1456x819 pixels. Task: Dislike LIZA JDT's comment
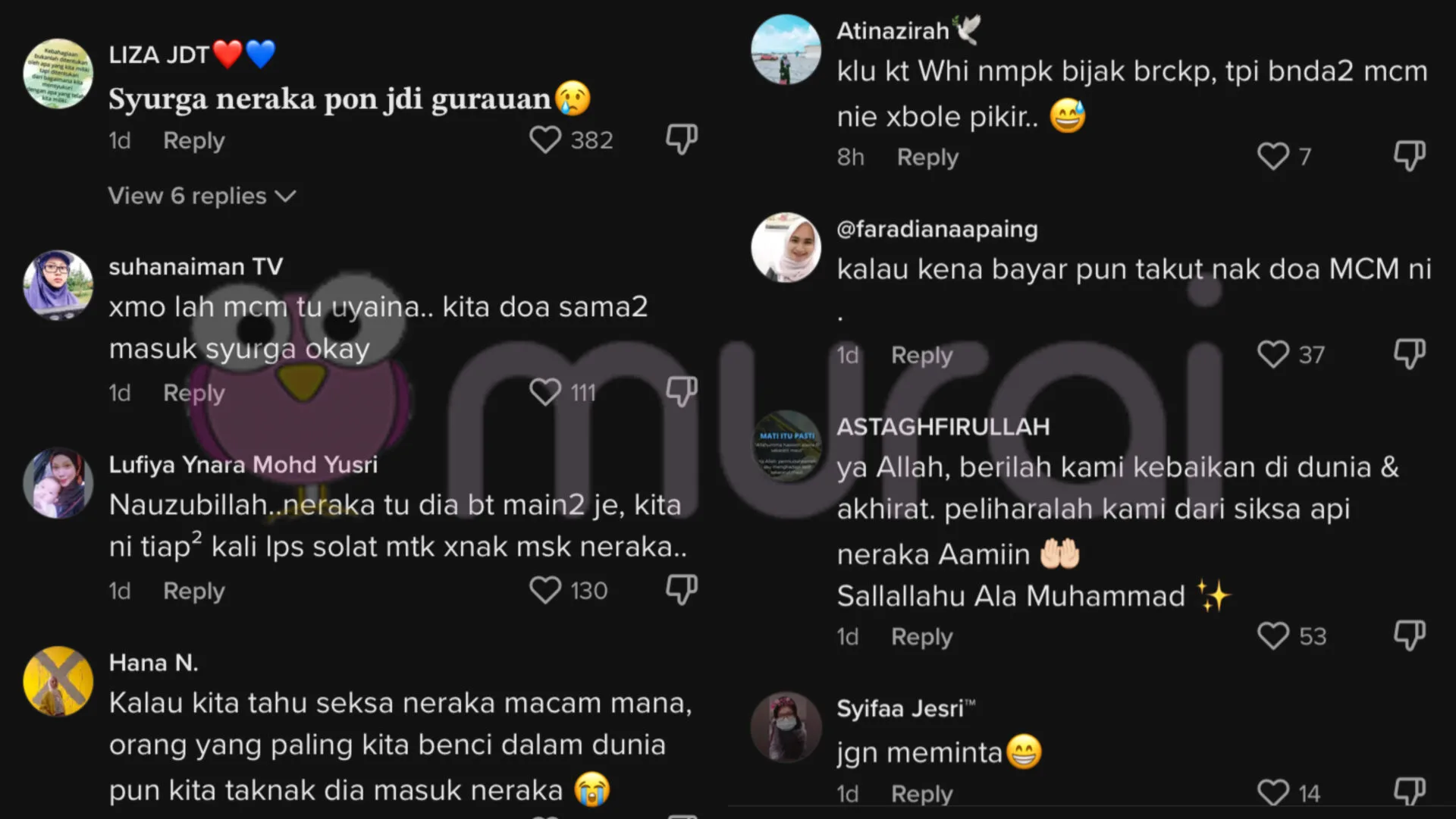[681, 140]
